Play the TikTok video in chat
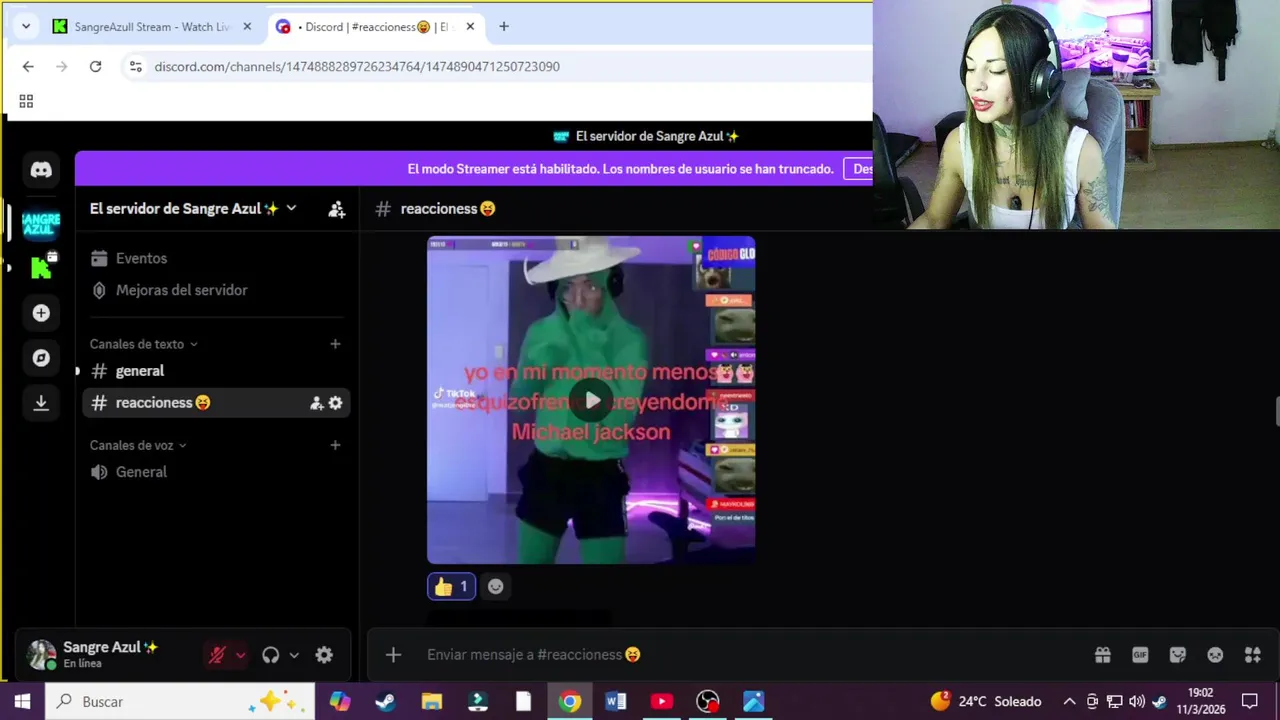This screenshot has width=1280, height=720. 592,401
